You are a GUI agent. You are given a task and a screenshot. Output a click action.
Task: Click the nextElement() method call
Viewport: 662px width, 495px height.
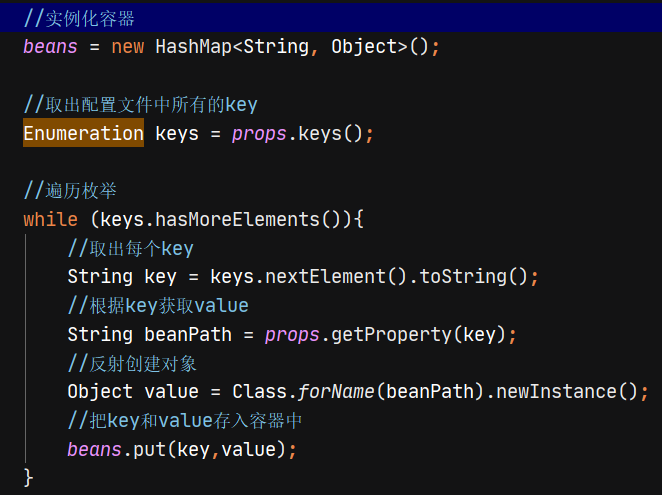[x=336, y=277]
